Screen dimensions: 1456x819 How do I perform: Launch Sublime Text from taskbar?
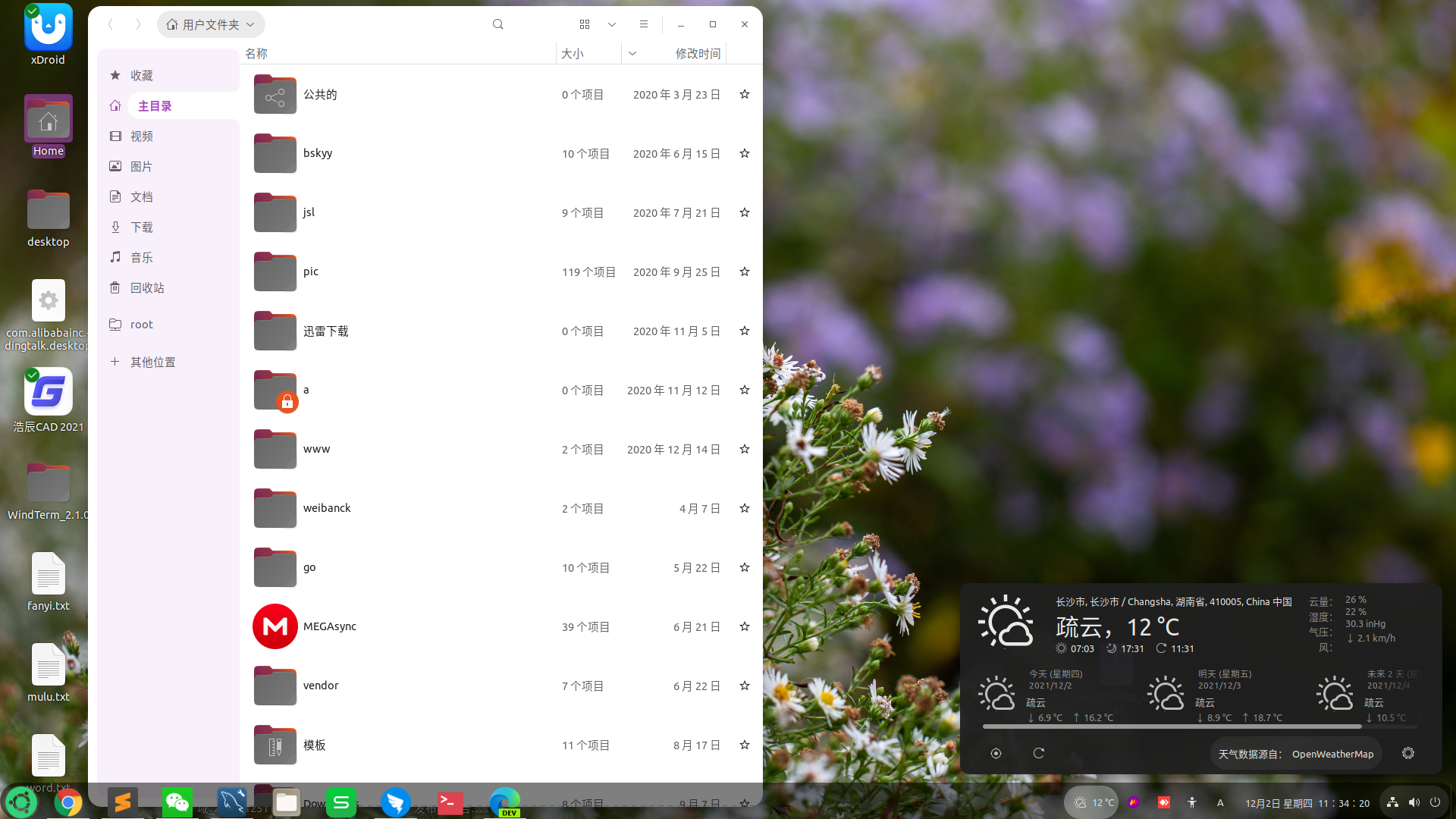click(x=122, y=802)
